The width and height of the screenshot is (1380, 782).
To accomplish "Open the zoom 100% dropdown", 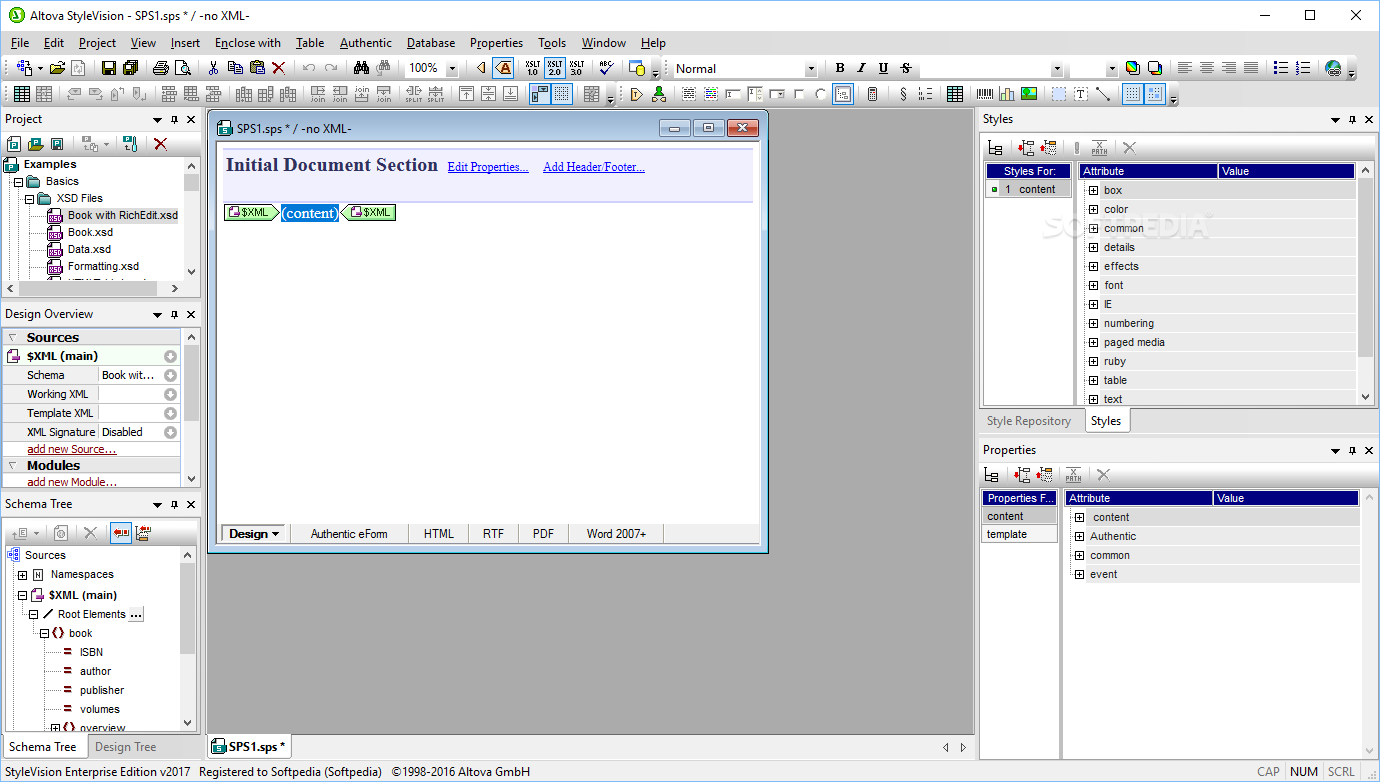I will [452, 68].
